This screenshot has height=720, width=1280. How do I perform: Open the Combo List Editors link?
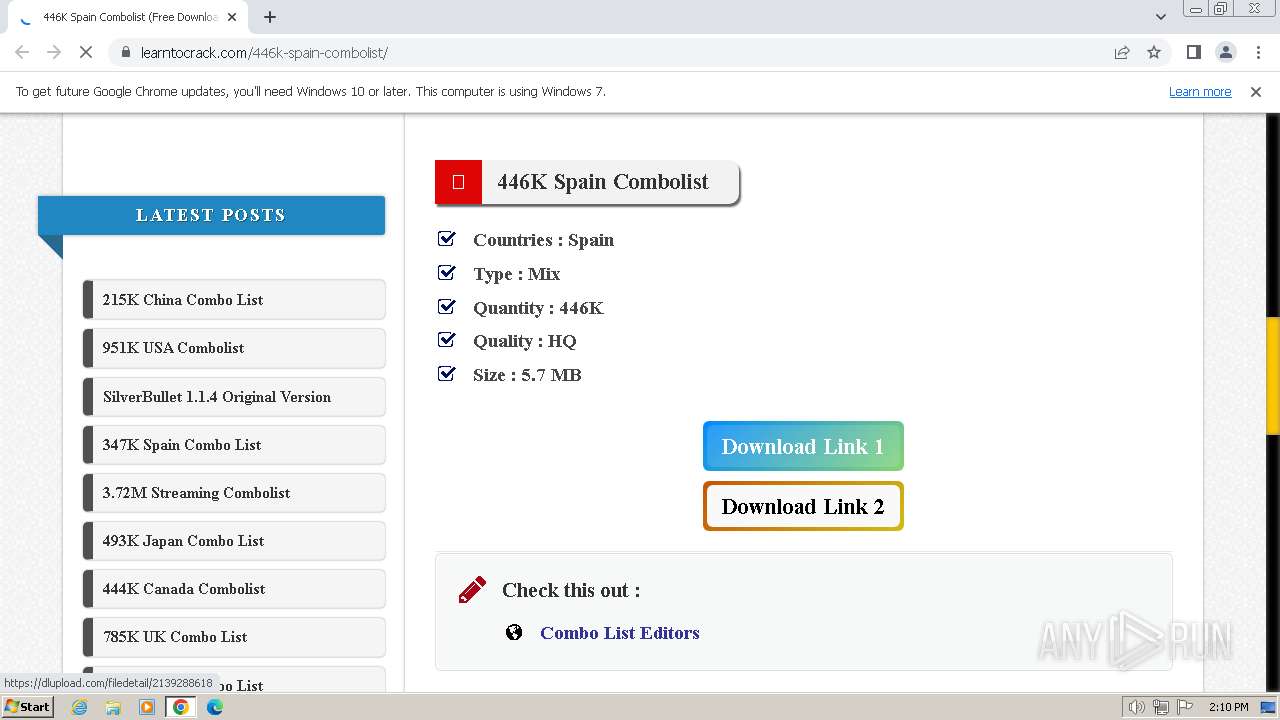tap(620, 633)
